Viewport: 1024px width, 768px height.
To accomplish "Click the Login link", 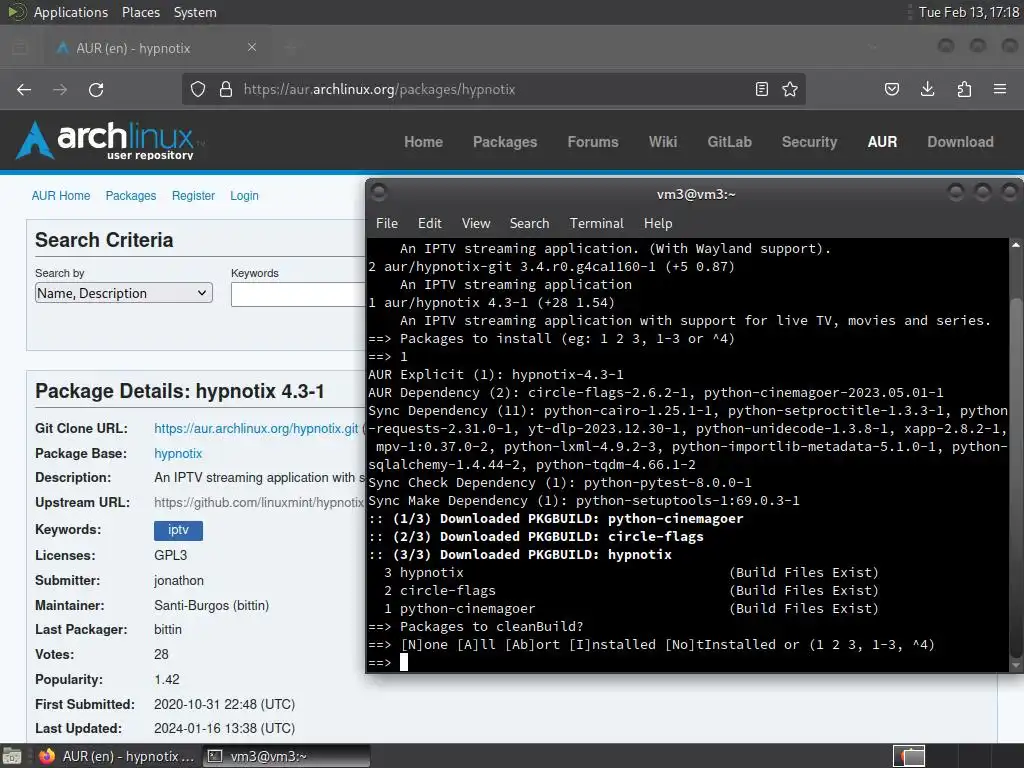I will point(244,195).
